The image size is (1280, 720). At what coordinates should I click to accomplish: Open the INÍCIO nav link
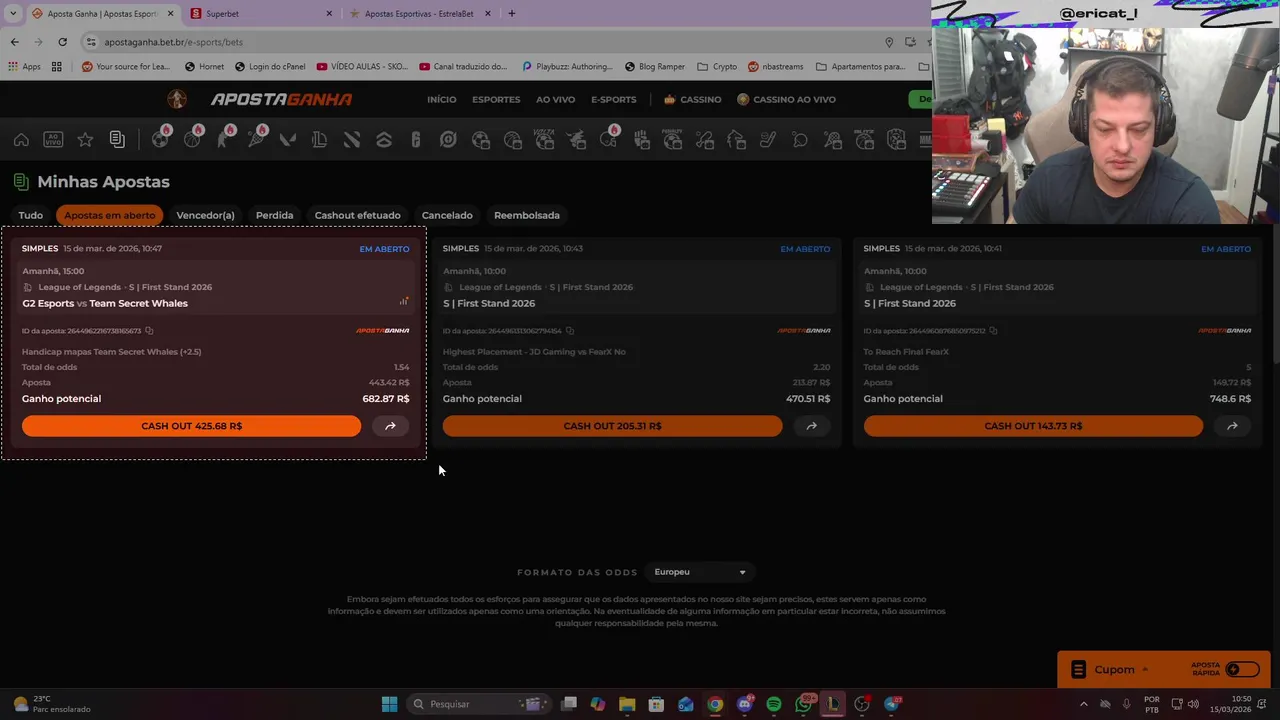point(441,99)
